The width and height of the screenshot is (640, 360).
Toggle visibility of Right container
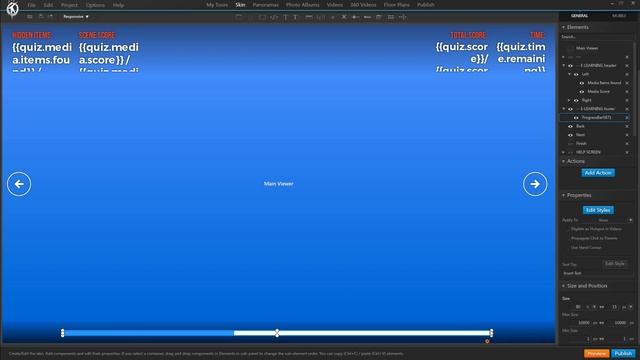click(x=576, y=100)
